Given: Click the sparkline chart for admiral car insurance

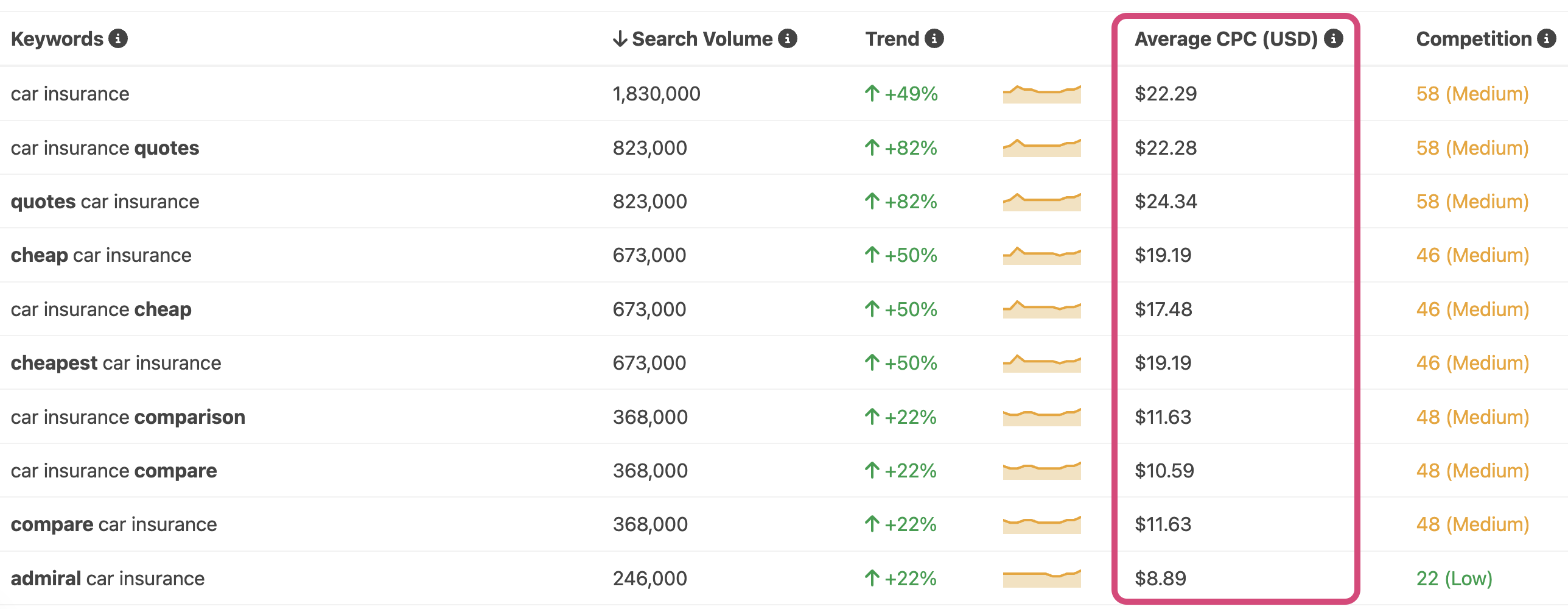Looking at the screenshot, I should pos(1041,577).
